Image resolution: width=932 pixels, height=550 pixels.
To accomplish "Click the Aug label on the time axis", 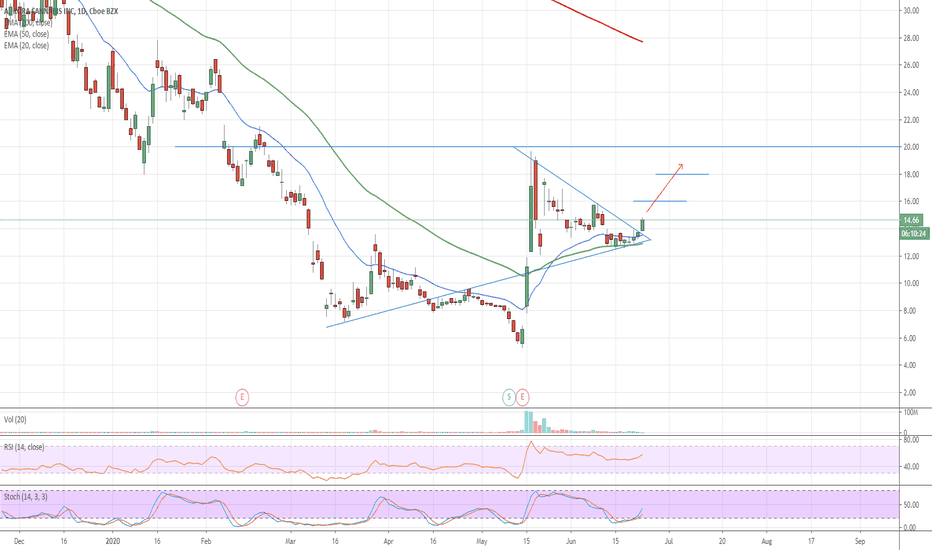I will click(x=767, y=541).
